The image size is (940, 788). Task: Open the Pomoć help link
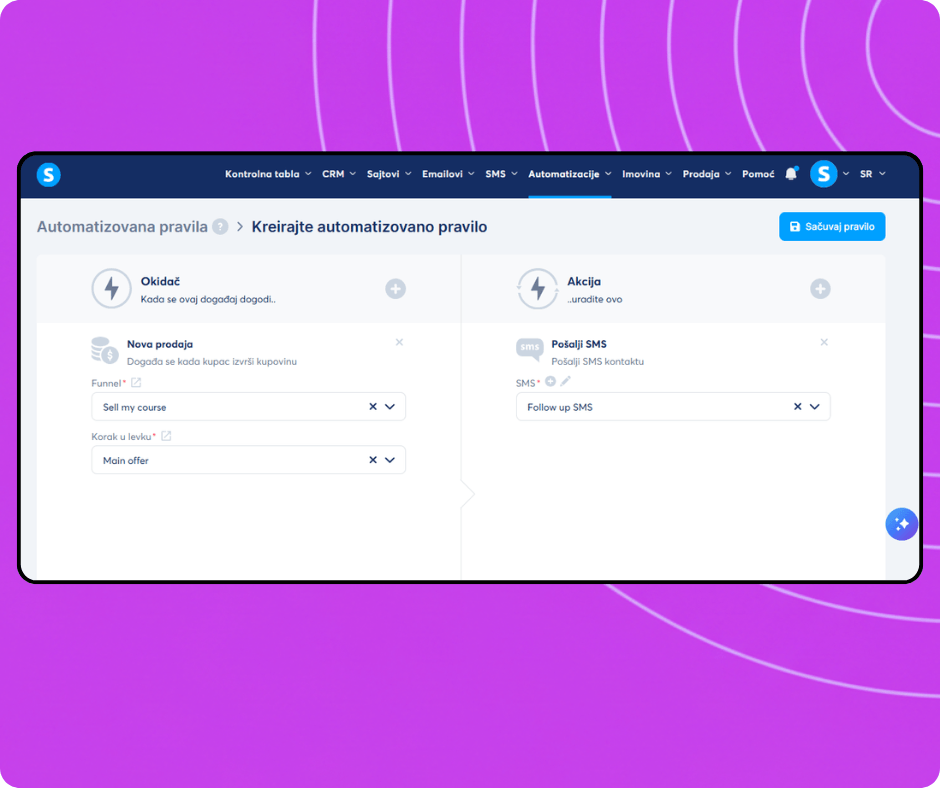[758, 174]
